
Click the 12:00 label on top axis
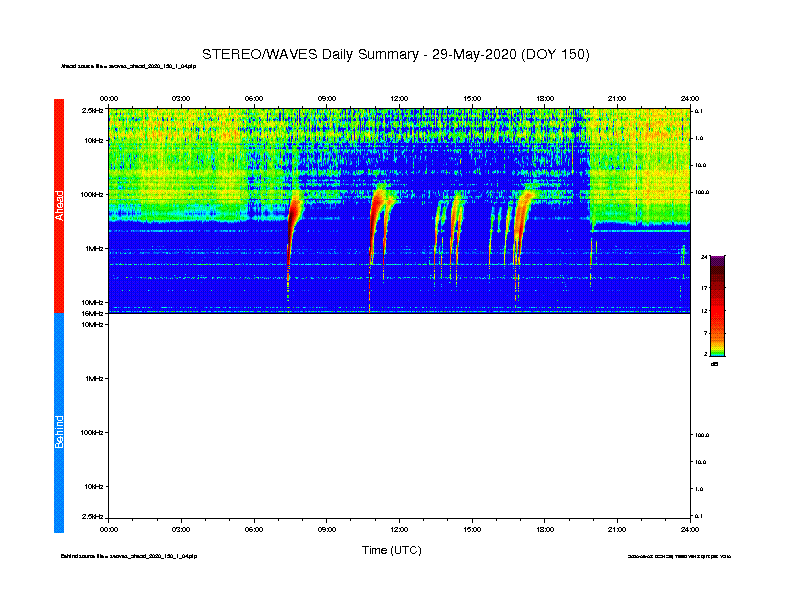(399, 98)
